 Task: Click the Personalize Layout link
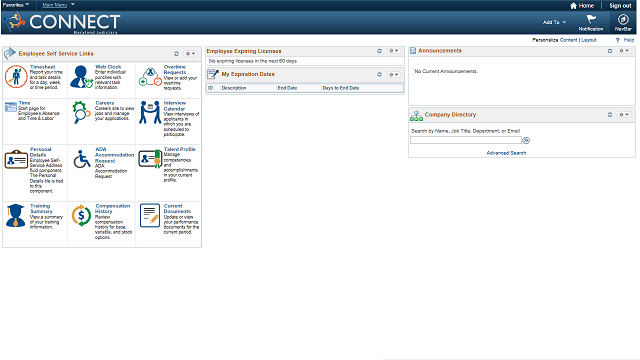point(589,40)
